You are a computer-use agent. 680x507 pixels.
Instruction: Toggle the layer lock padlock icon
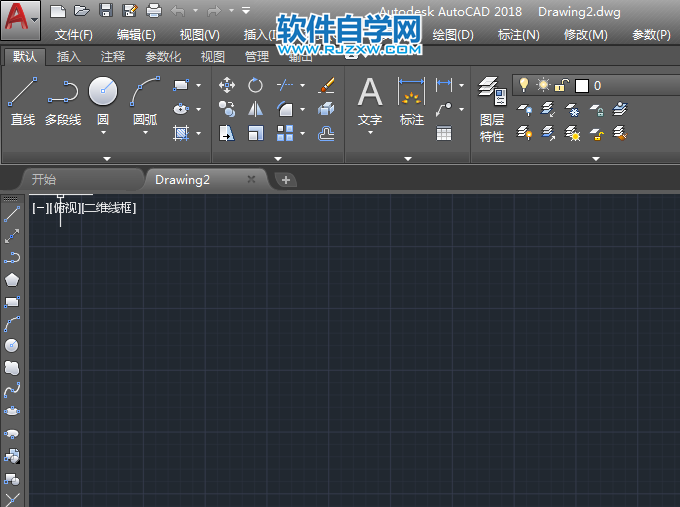coord(561,85)
